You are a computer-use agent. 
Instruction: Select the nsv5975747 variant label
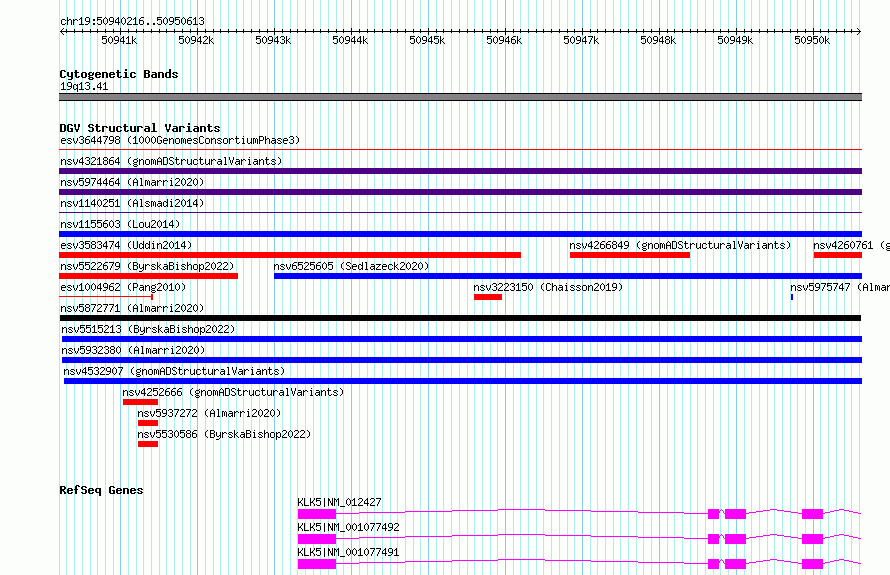[x=840, y=287]
